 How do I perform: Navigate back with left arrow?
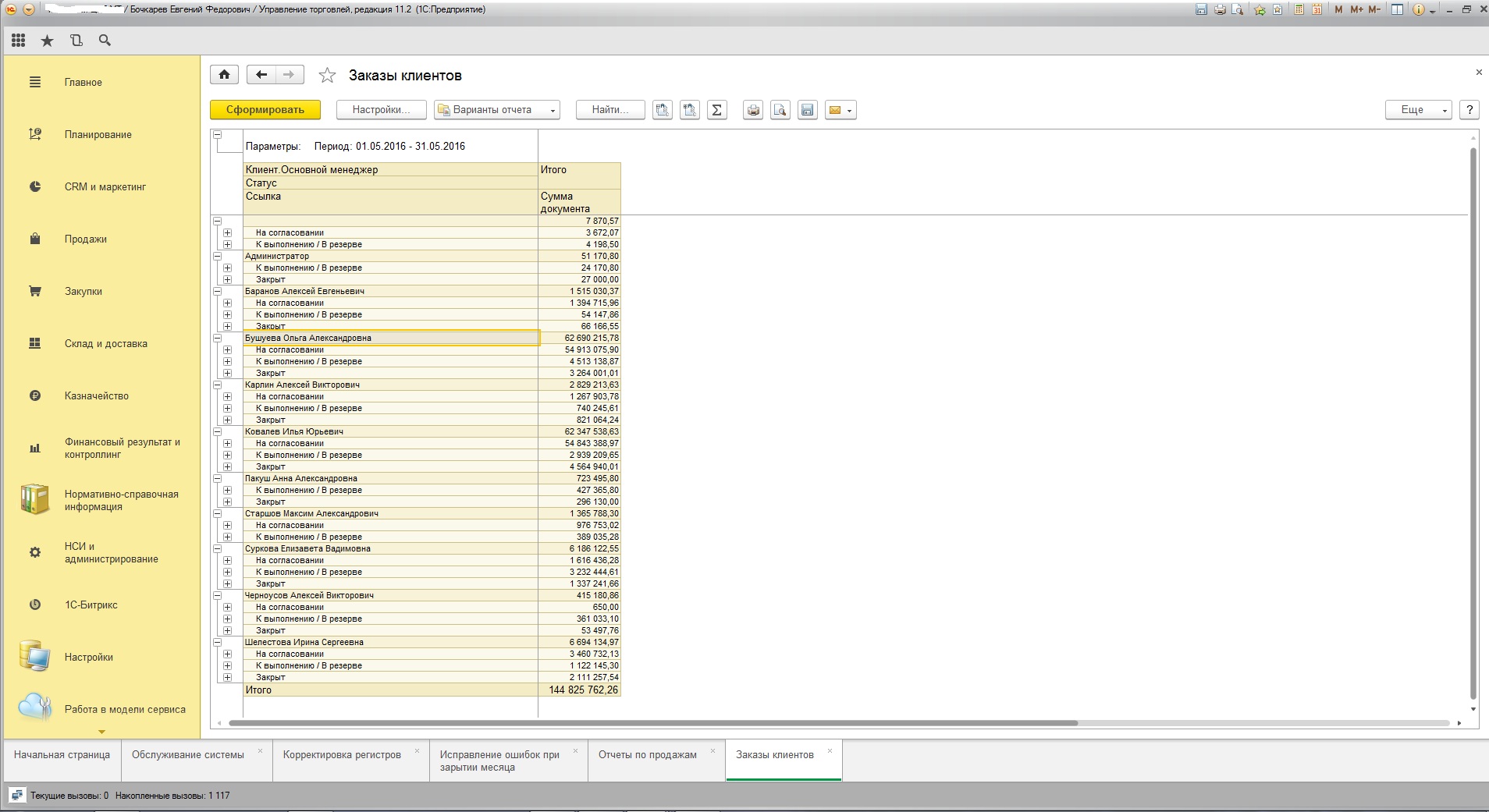[x=261, y=75]
